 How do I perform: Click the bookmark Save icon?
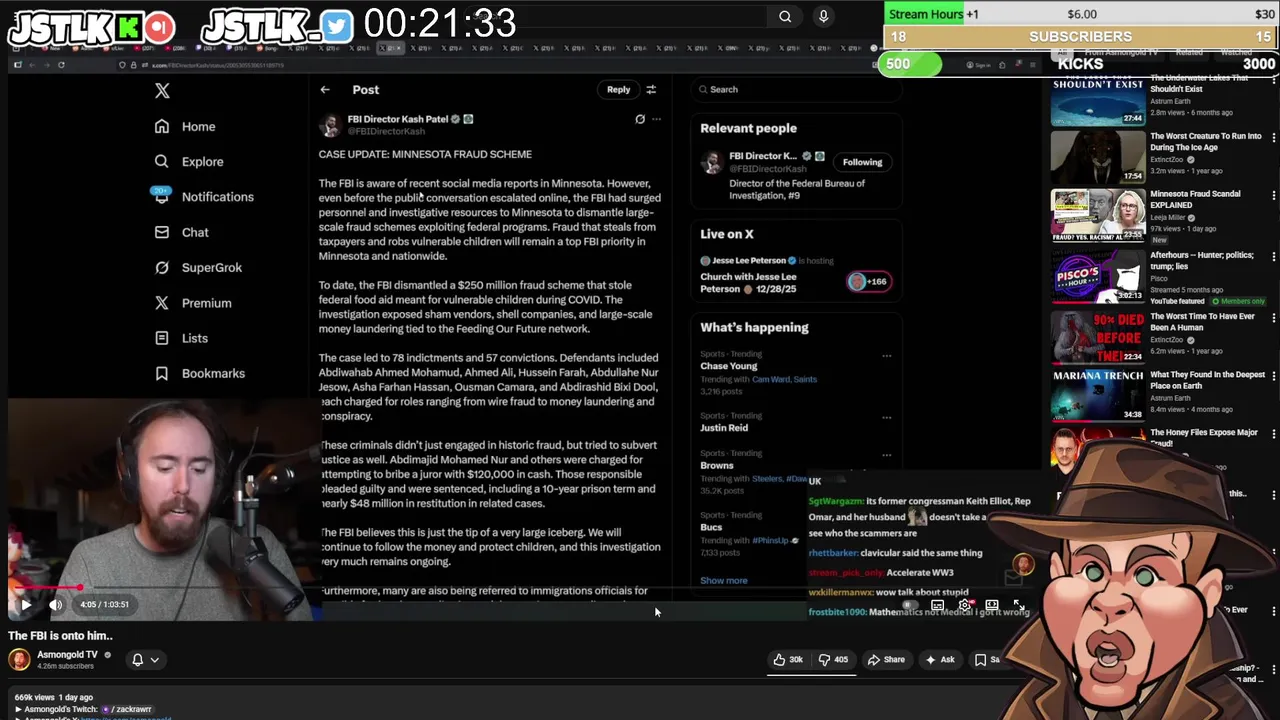click(x=981, y=660)
